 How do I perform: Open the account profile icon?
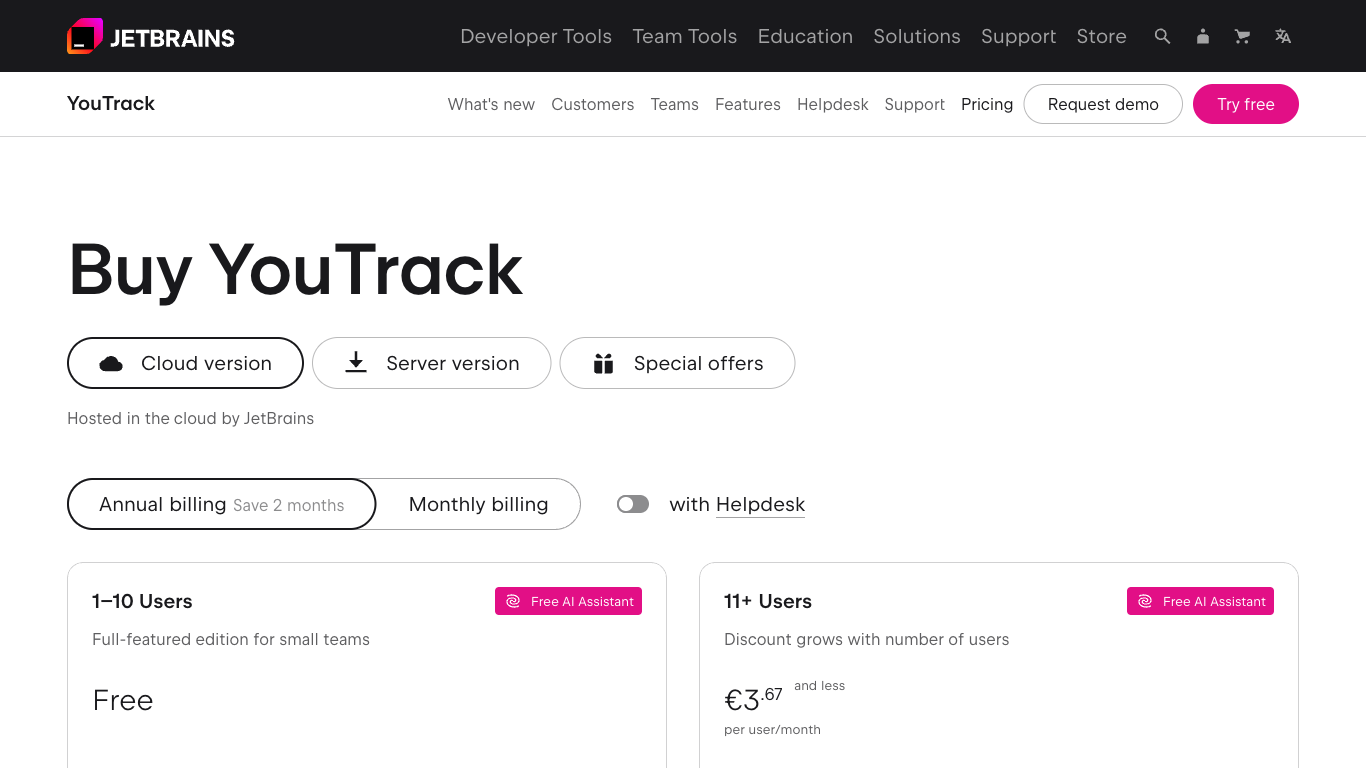click(x=1203, y=36)
